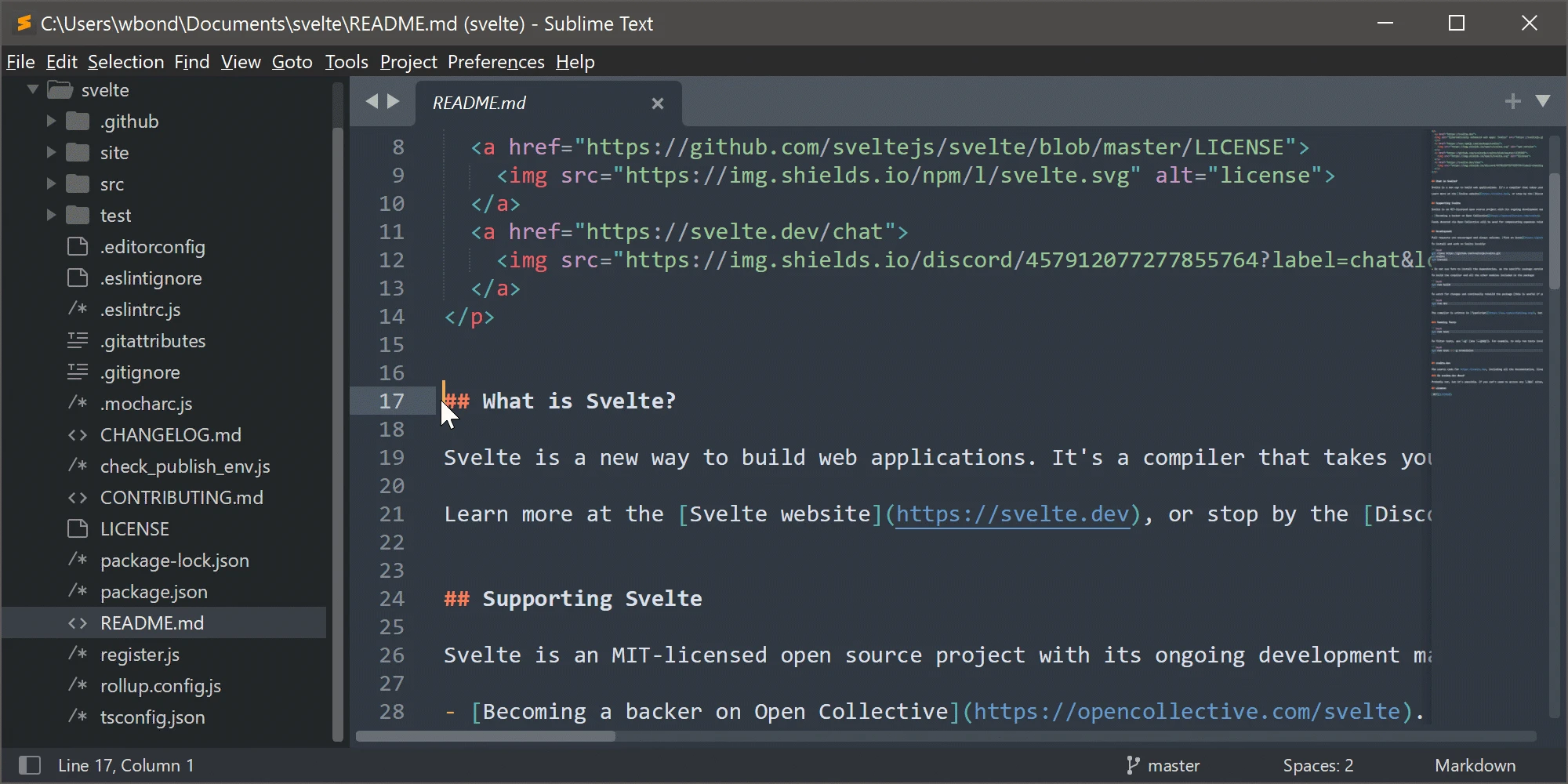Click the Sublime Text logo in the title bar
Image resolution: width=1568 pixels, height=784 pixels.
[x=22, y=23]
